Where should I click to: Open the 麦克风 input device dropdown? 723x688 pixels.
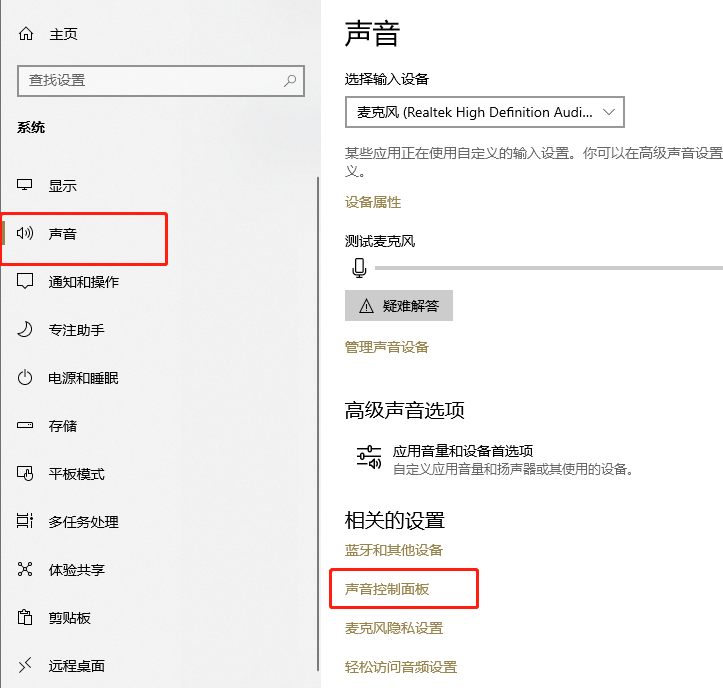pos(484,112)
